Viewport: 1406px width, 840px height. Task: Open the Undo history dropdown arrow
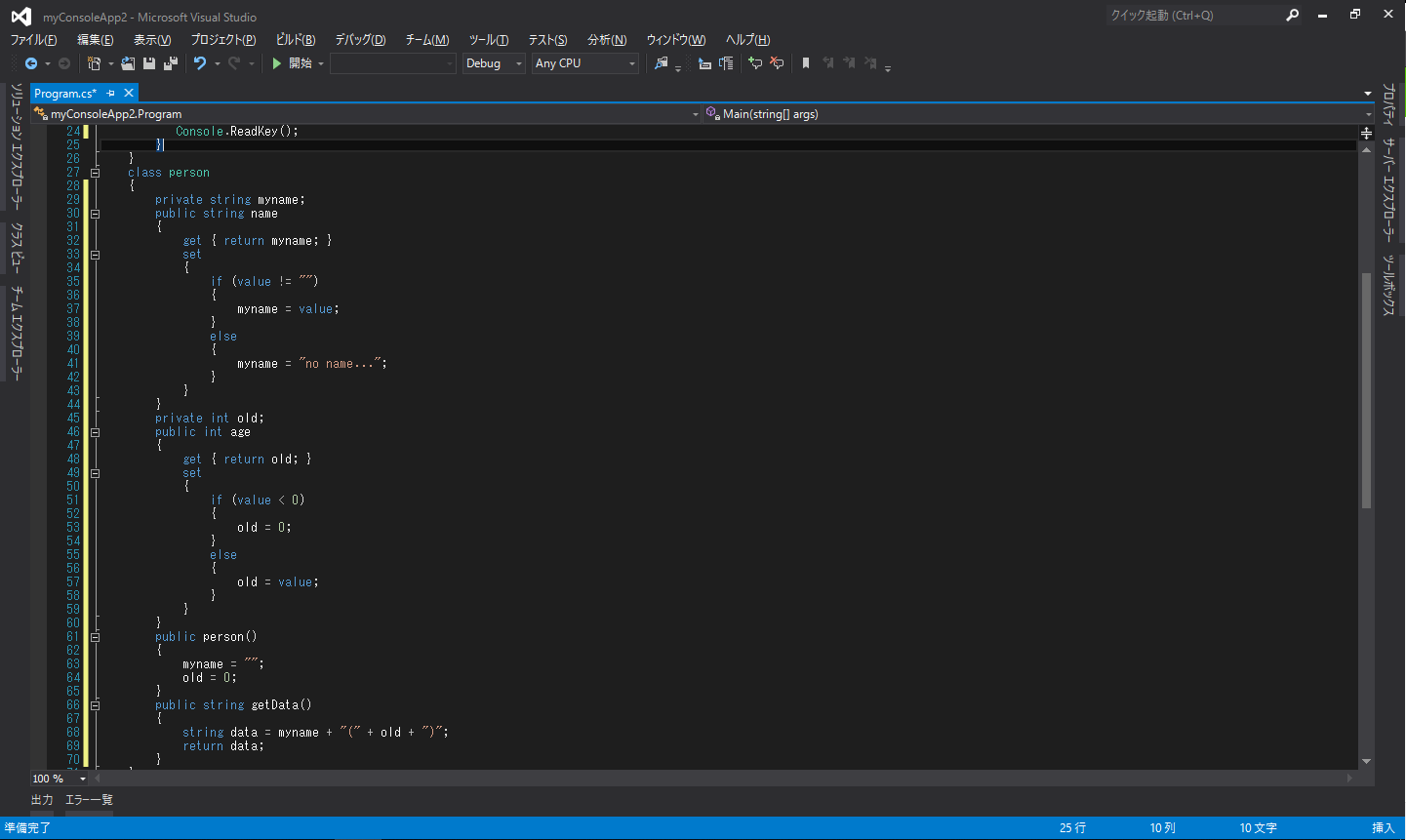click(218, 63)
